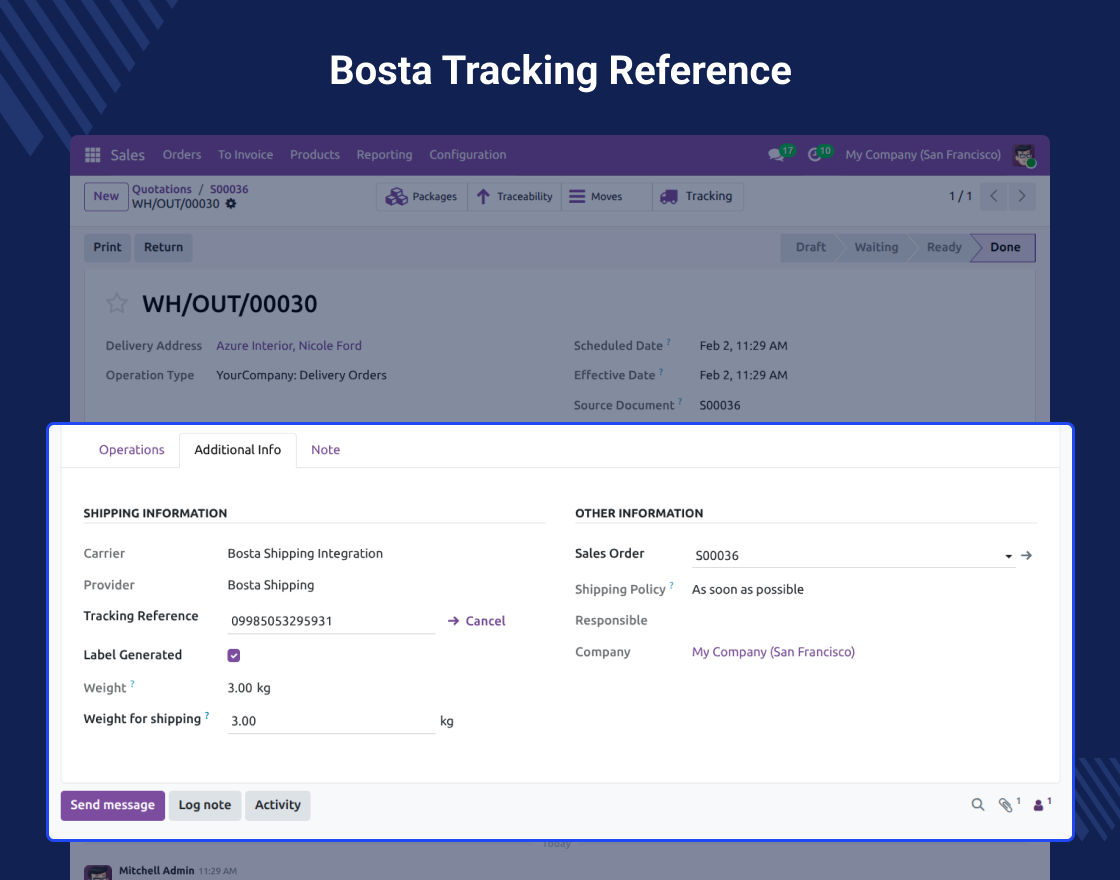1120x880 pixels.
Task: Click the Cancel shipment link
Action: pyautogui.click(x=476, y=621)
